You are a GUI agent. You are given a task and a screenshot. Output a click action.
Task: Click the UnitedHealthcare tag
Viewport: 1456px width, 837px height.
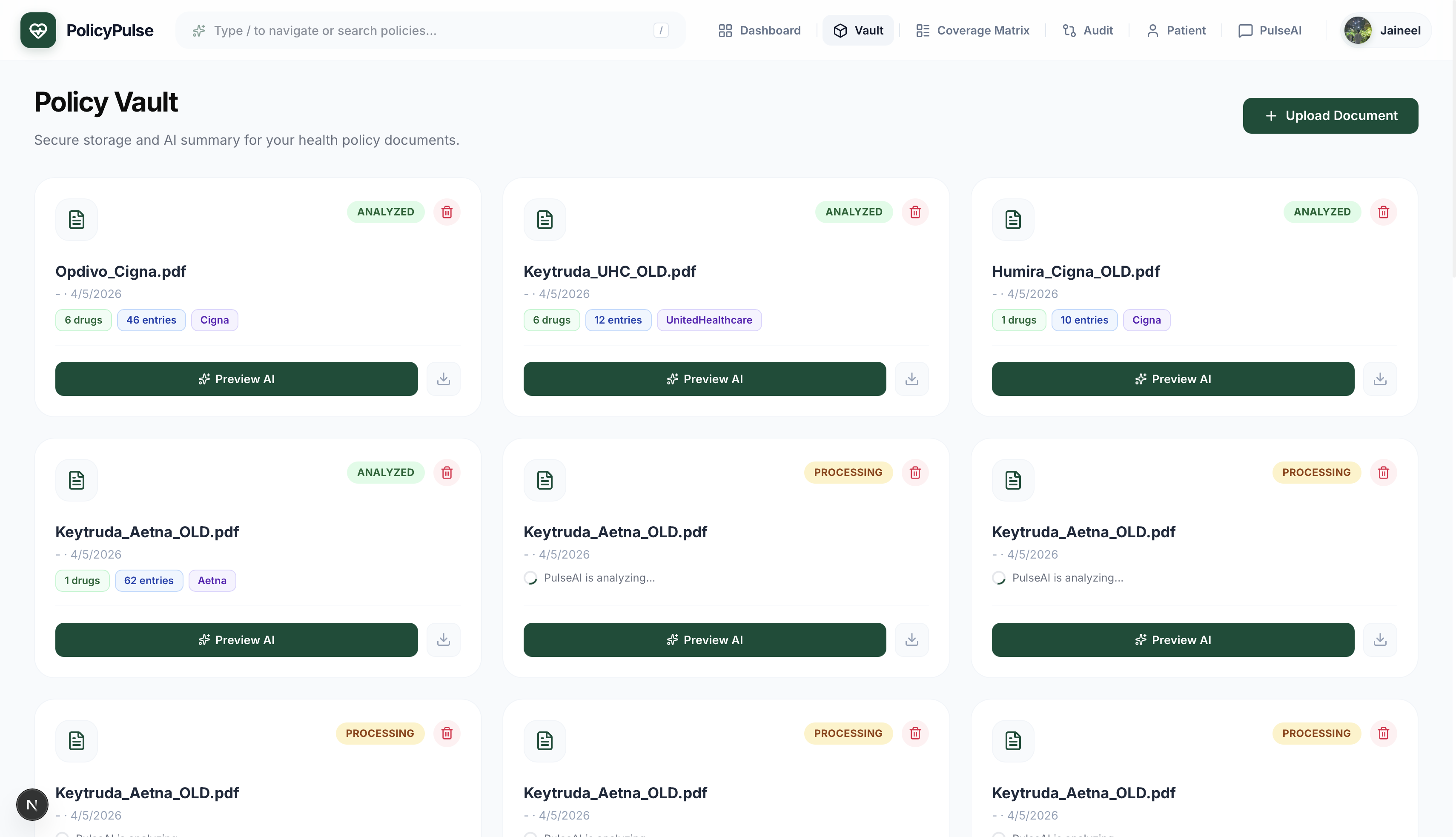[708, 320]
